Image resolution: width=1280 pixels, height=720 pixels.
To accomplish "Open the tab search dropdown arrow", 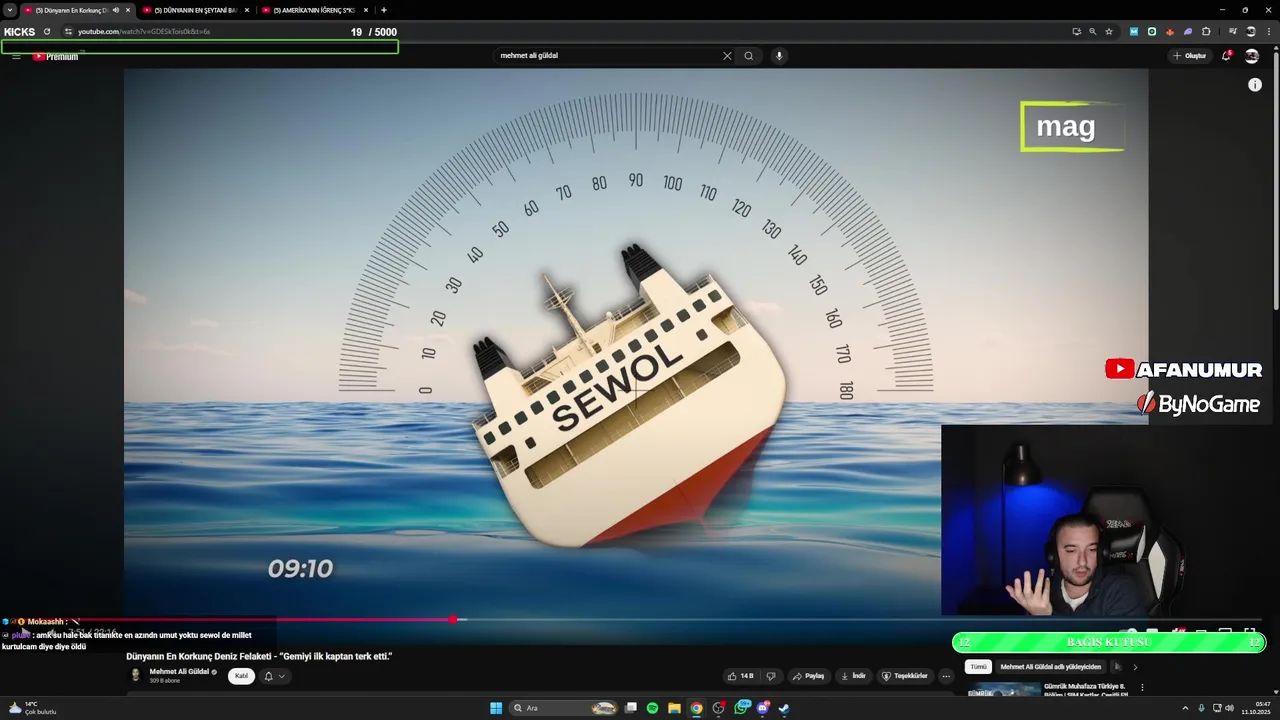I will coord(10,10).
